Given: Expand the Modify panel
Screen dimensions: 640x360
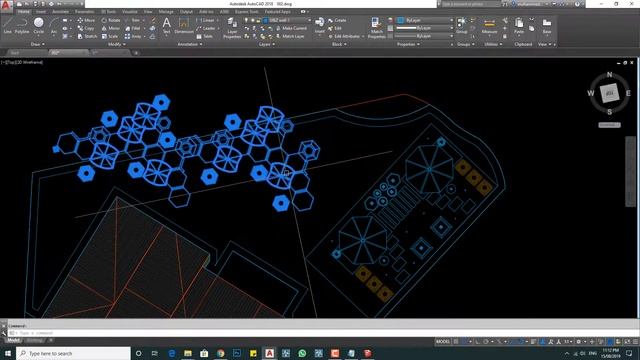Looking at the screenshot, I should coord(116,44).
